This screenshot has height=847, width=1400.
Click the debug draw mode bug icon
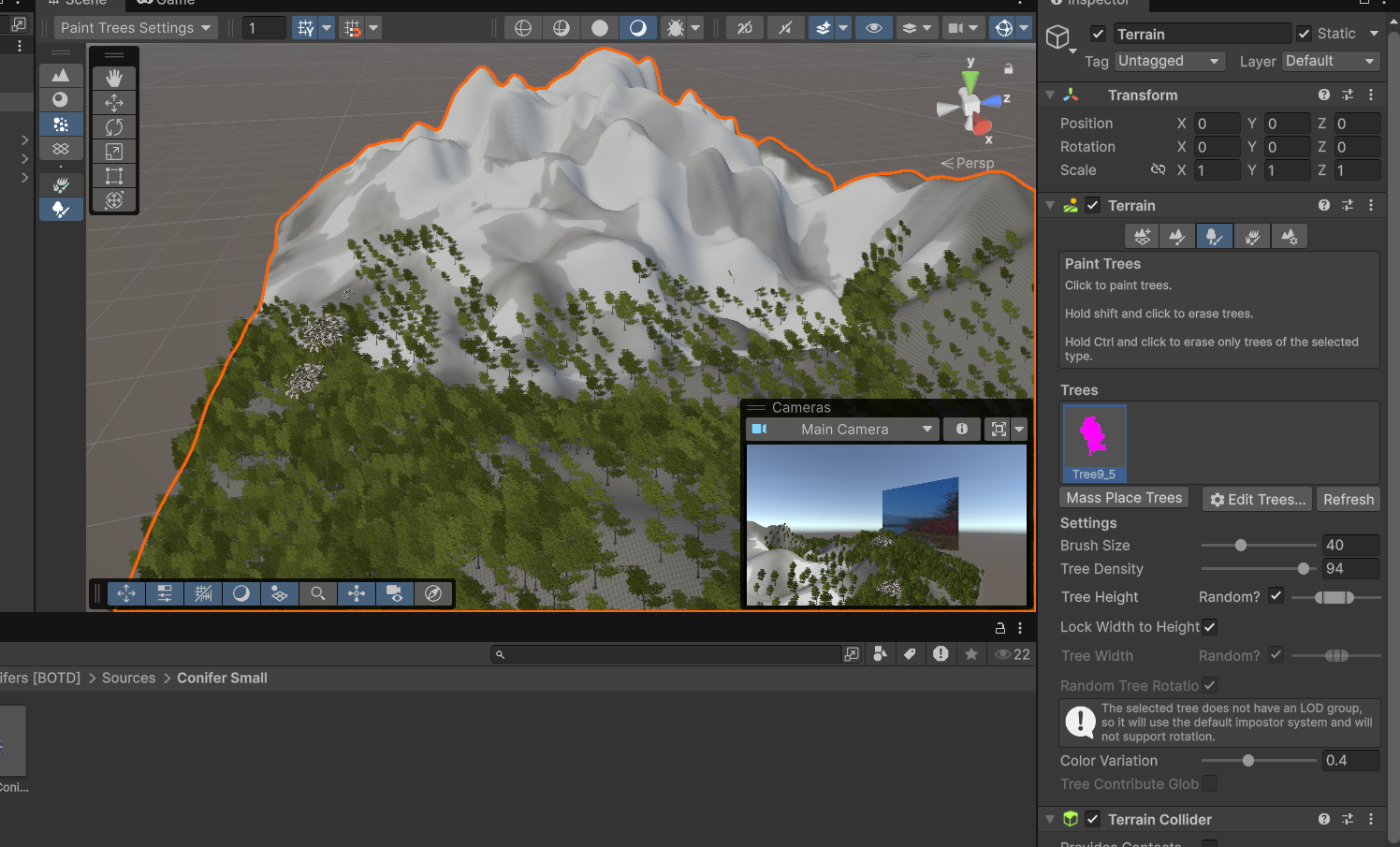[675, 28]
